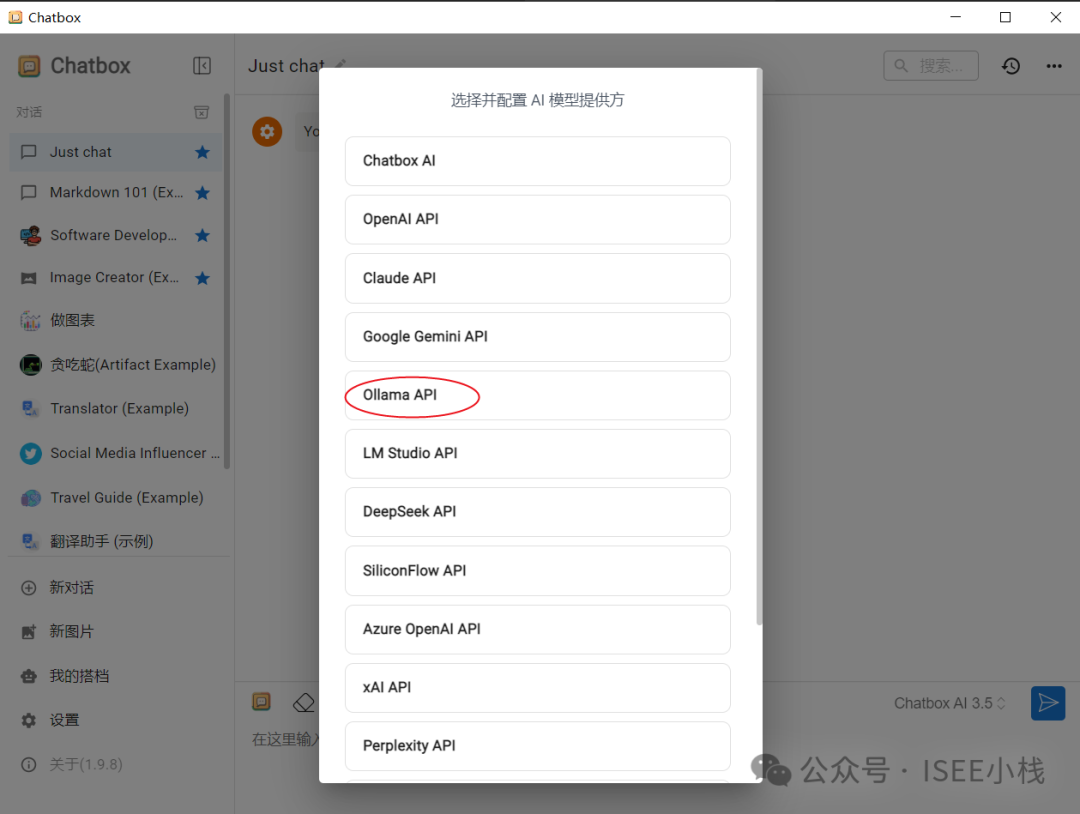Image resolution: width=1080 pixels, height=814 pixels.
Task: Toggle star on Markdown 101 conversation
Action: [202, 193]
